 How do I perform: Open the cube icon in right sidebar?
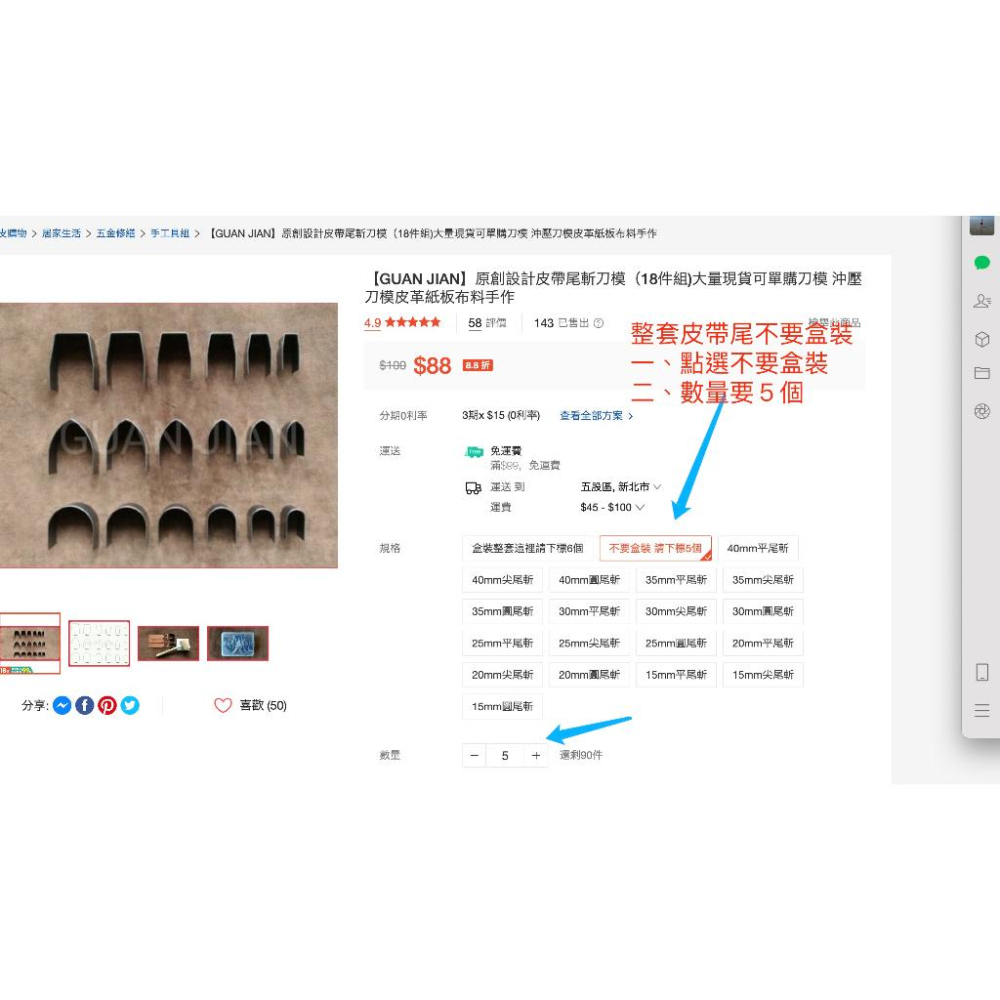tap(982, 339)
